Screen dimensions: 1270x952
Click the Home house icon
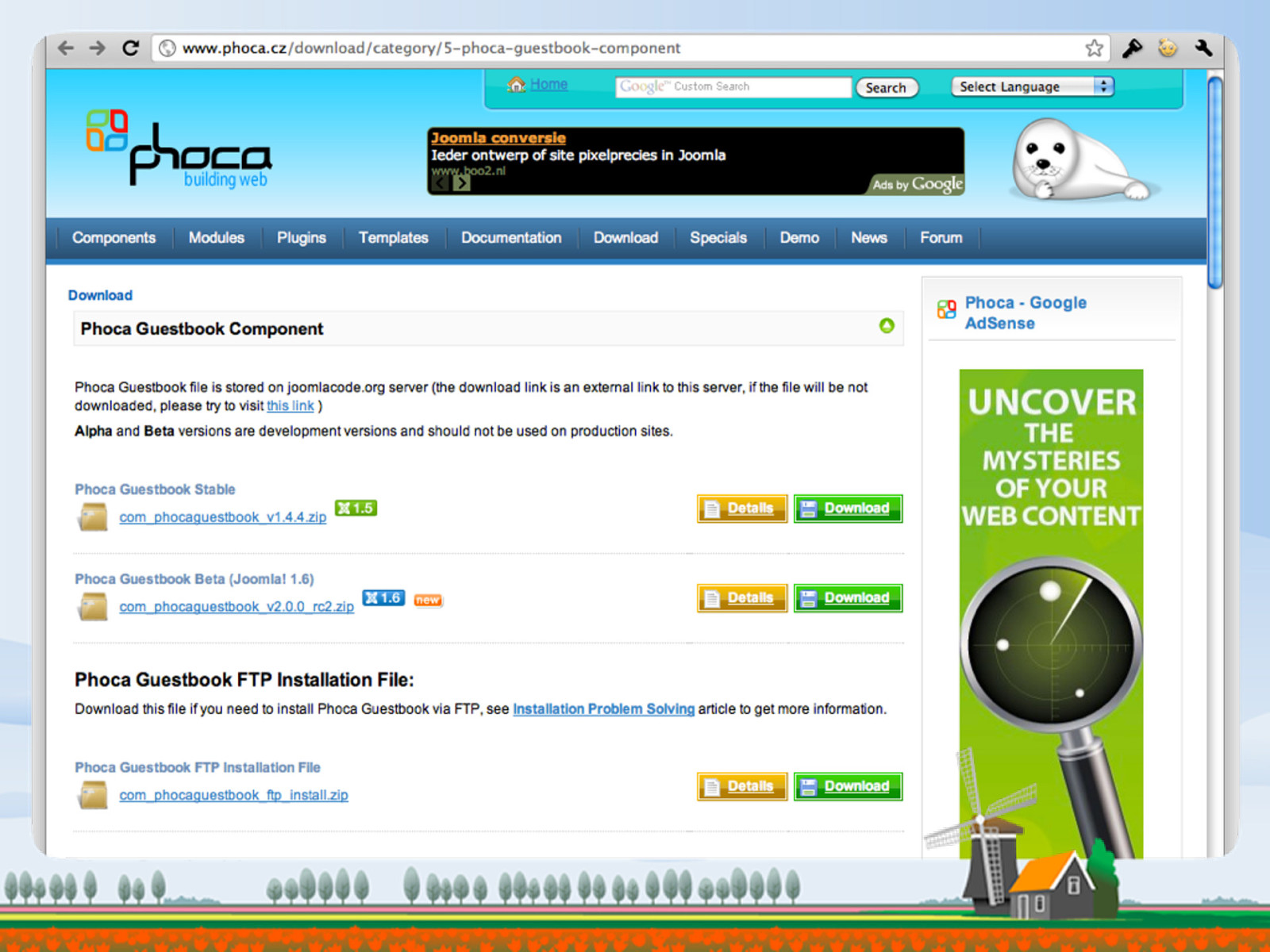pos(517,84)
